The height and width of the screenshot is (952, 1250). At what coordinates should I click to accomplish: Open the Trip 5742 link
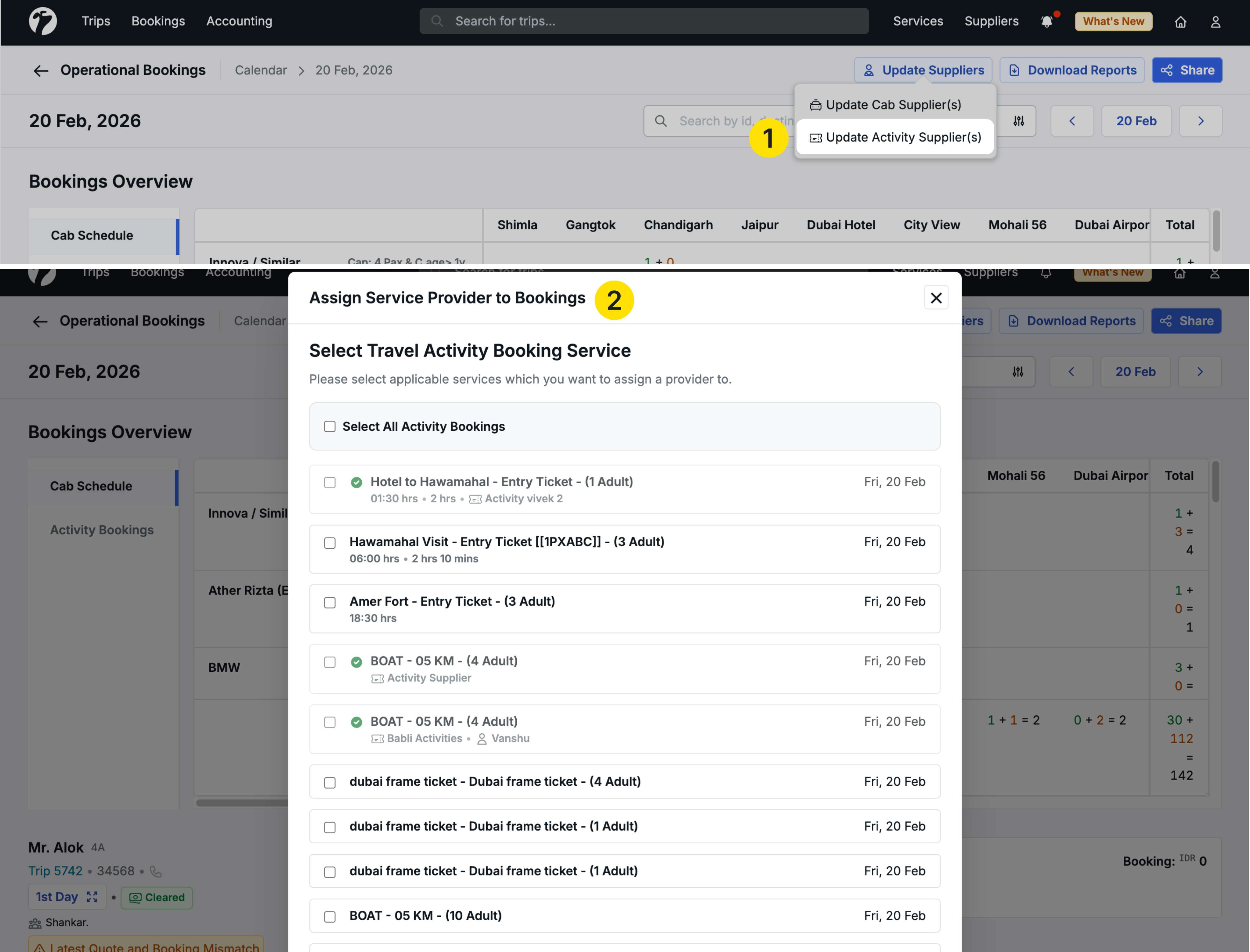56,871
